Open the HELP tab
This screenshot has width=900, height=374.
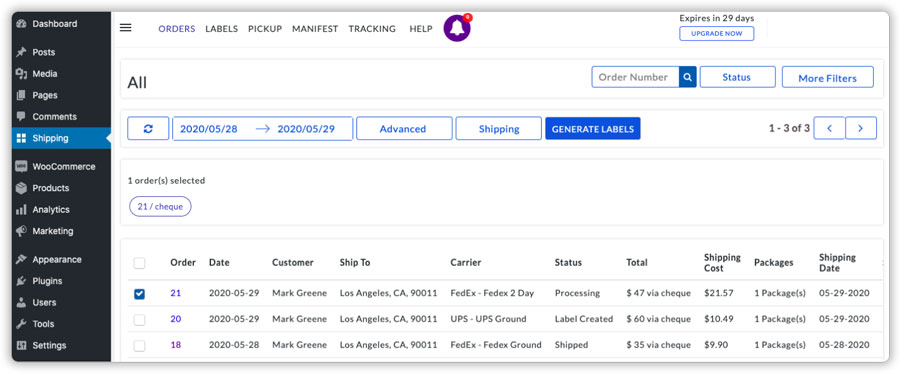(x=421, y=29)
